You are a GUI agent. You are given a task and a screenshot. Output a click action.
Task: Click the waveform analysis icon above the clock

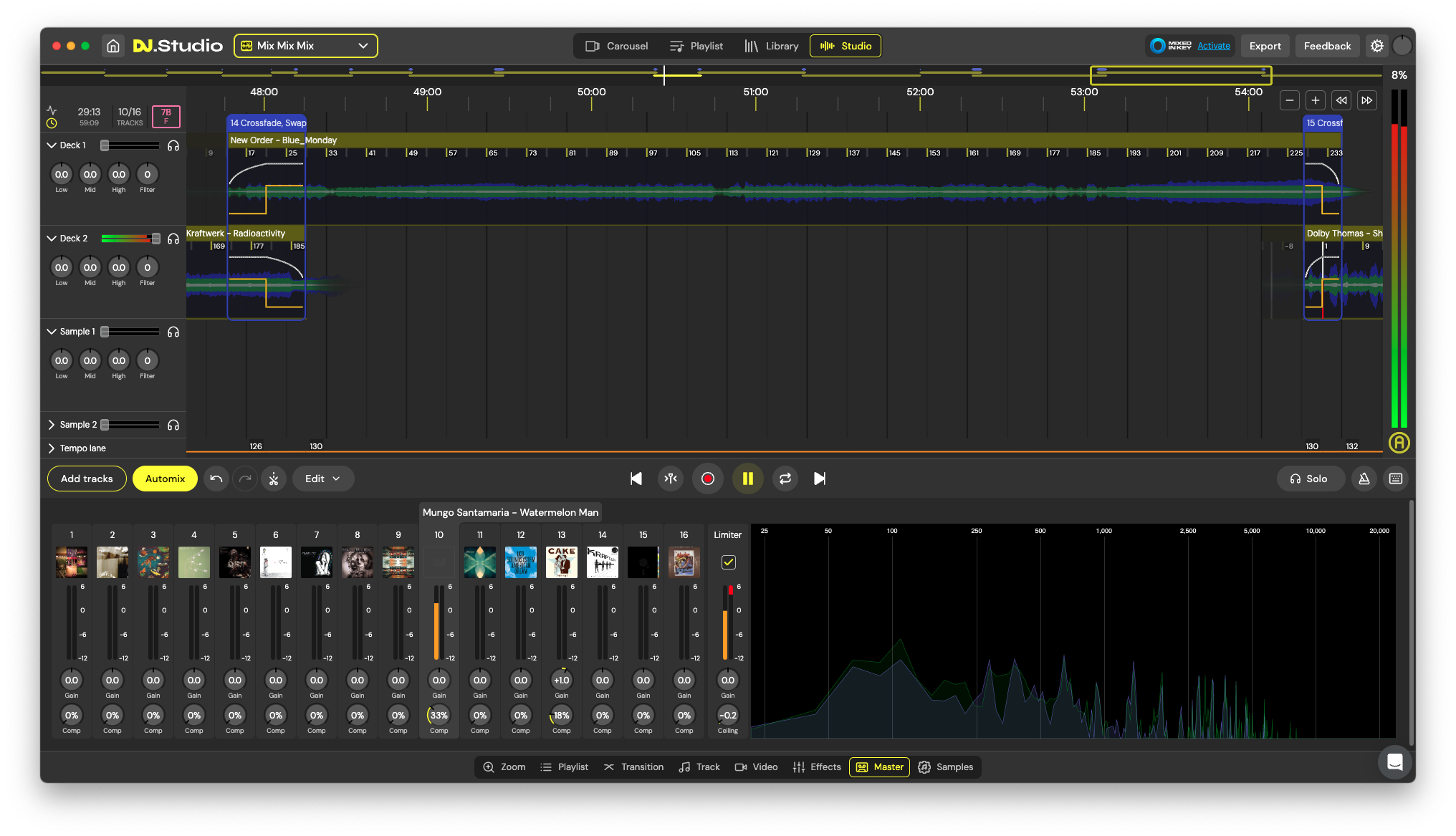pyautogui.click(x=52, y=110)
